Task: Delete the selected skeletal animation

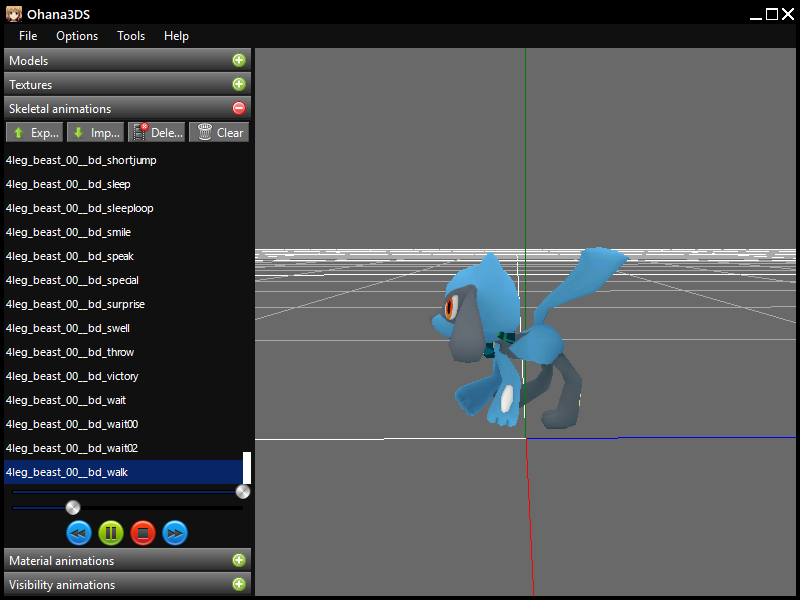Action: [x=156, y=132]
